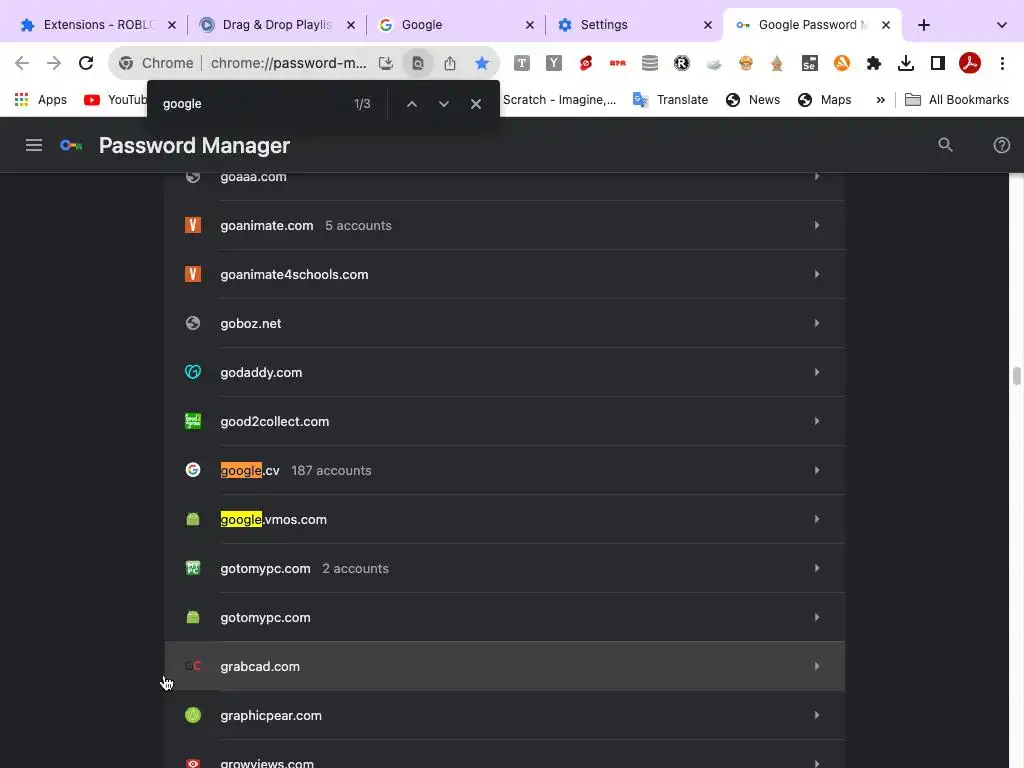
Task: Open the Scratch - Imagine bookmark
Action: tap(559, 99)
